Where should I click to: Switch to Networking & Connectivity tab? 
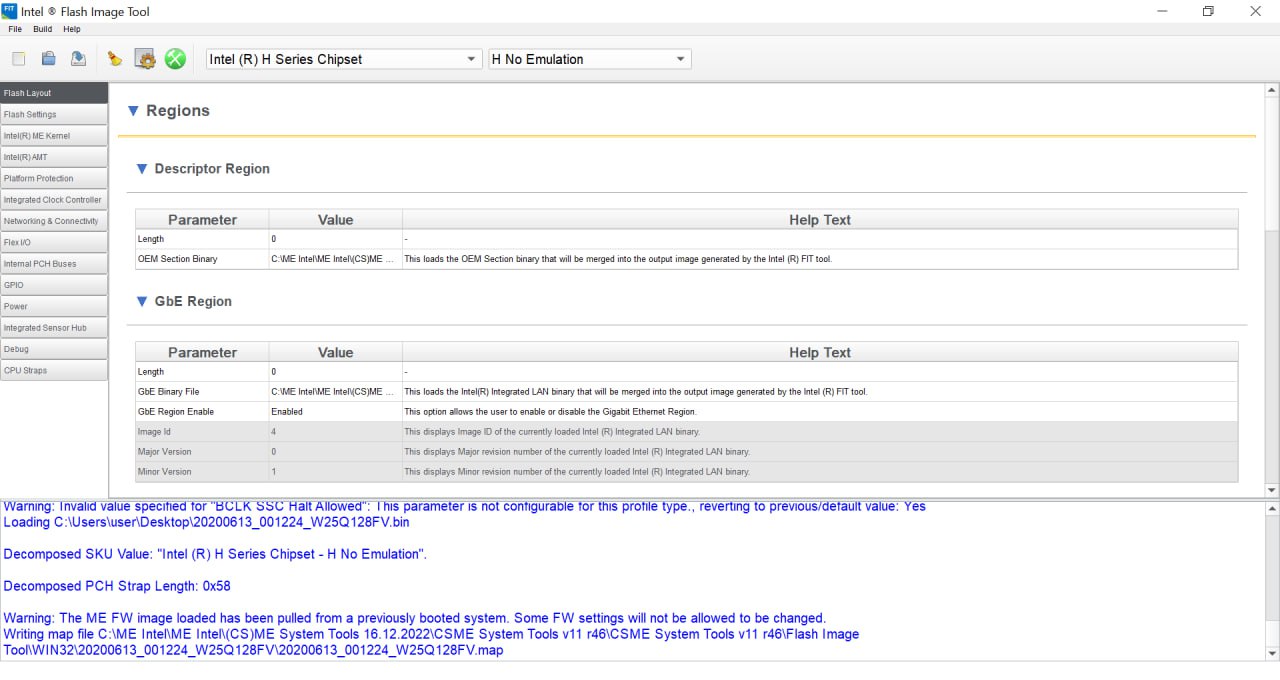point(54,221)
